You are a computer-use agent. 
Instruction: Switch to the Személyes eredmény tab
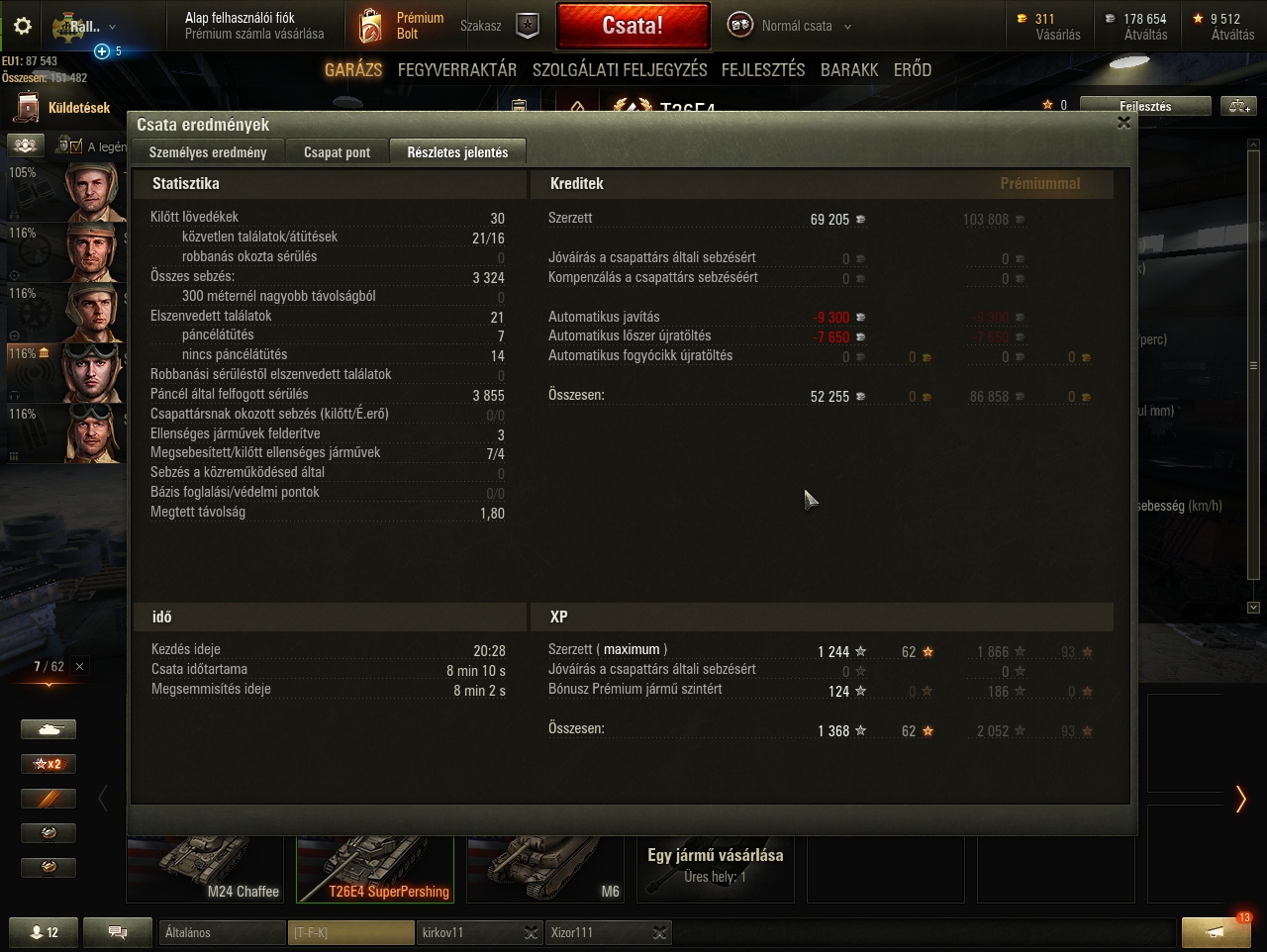[x=208, y=152]
